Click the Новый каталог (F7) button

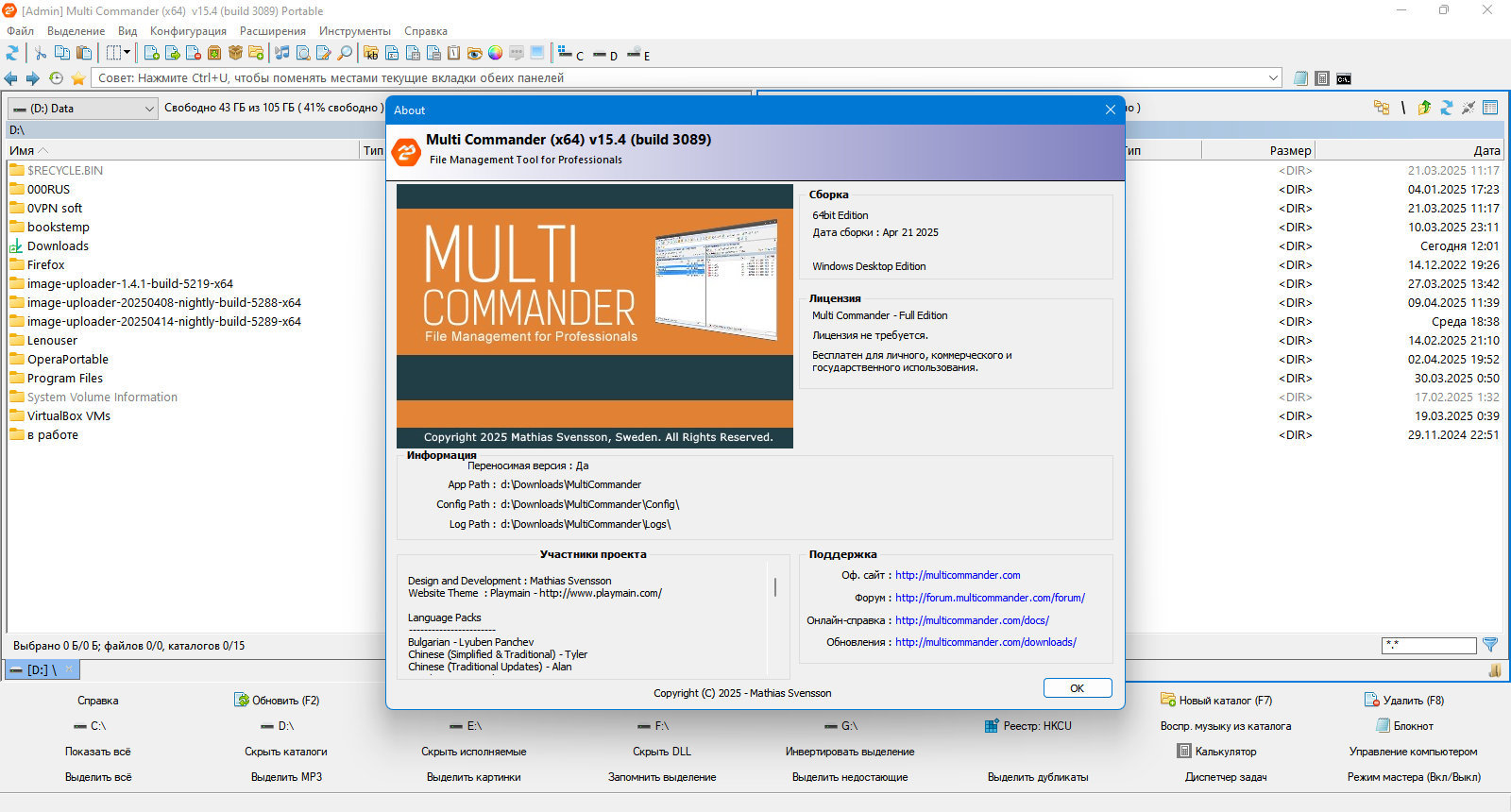tap(1216, 701)
